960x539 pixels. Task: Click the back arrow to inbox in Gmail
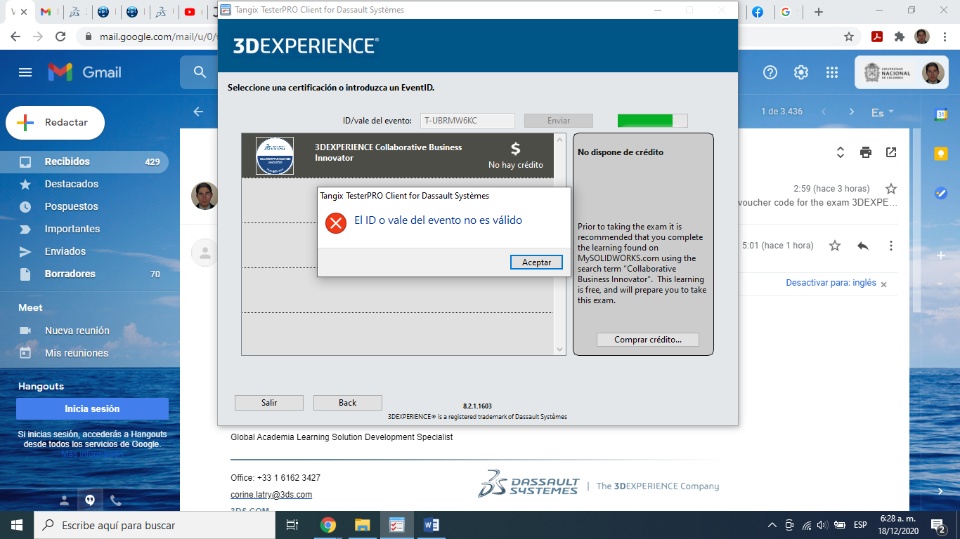pos(198,111)
